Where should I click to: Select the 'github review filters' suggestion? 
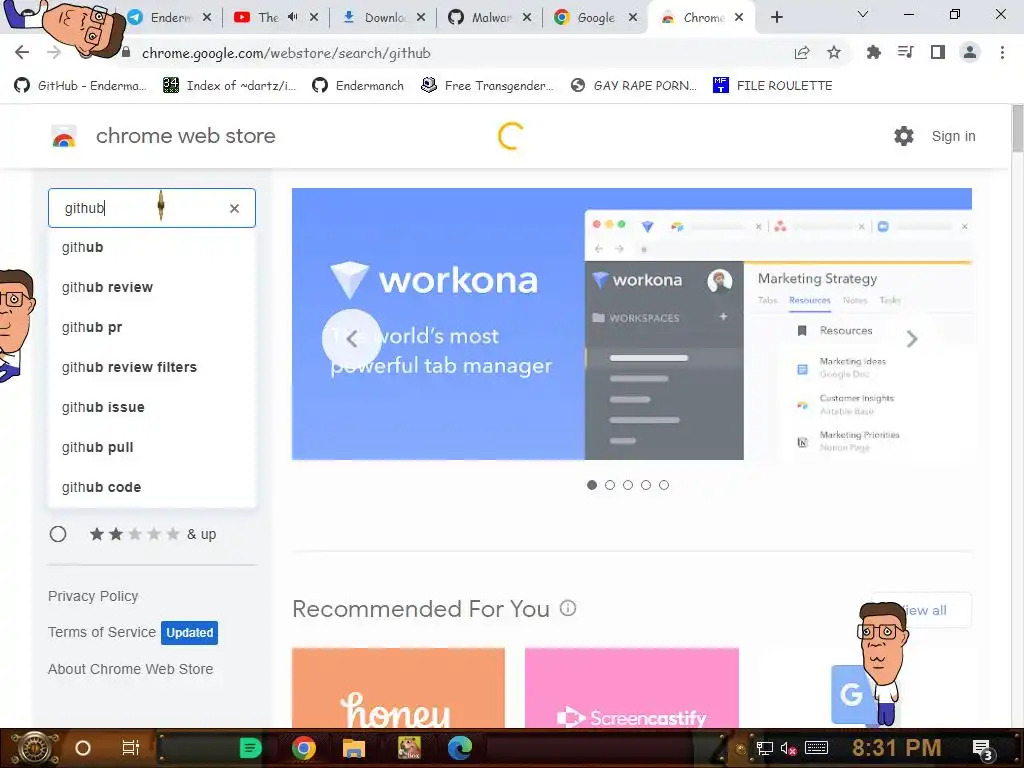pyautogui.click(x=152, y=367)
